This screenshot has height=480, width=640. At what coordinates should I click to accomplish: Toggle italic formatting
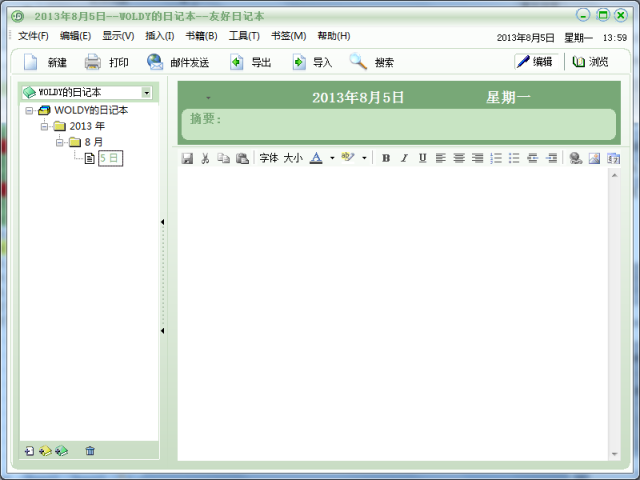click(x=404, y=158)
